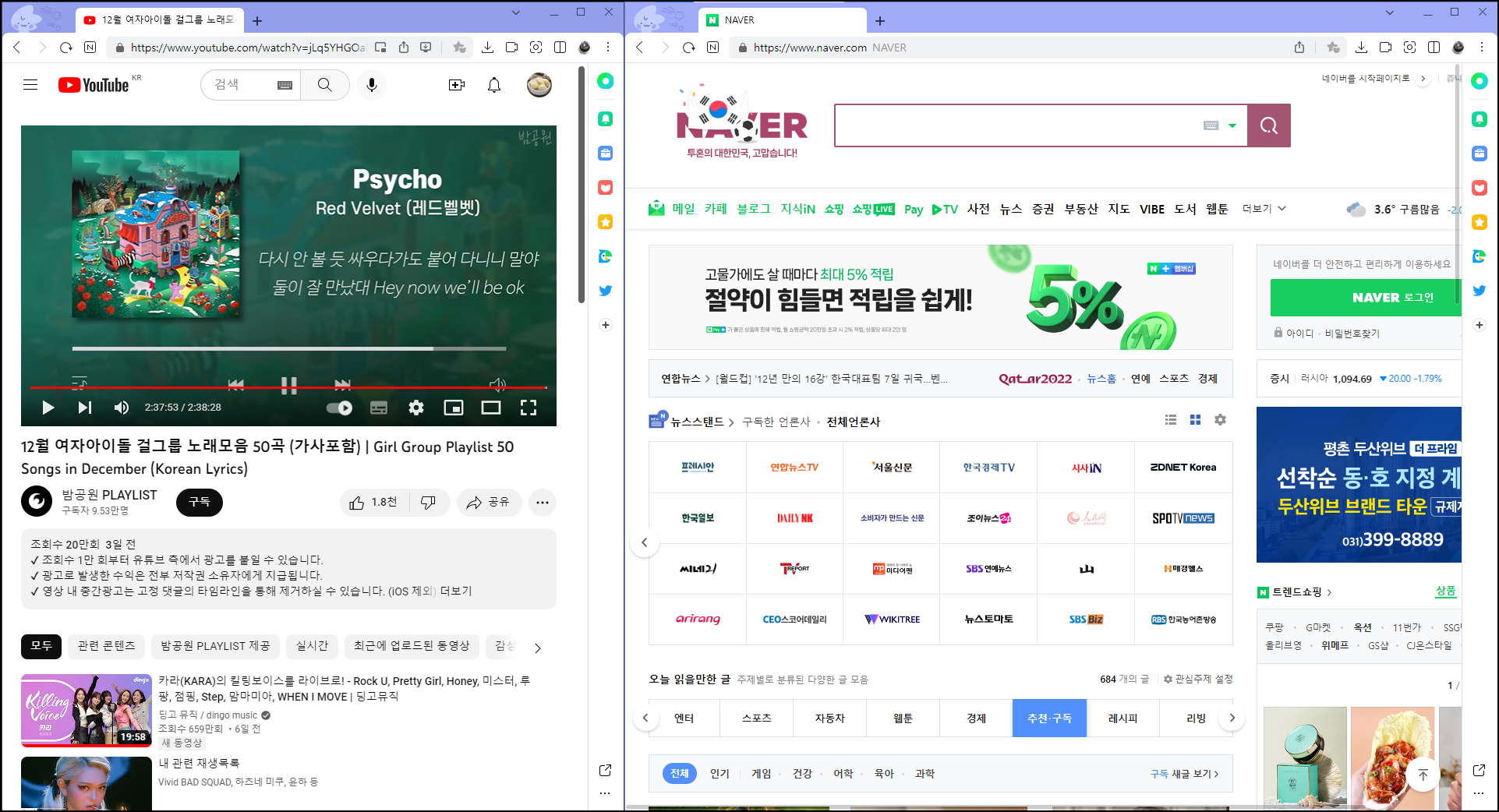The width and height of the screenshot is (1499, 812).
Task: Open 관심주제 설정 settings
Action: coord(1199,680)
